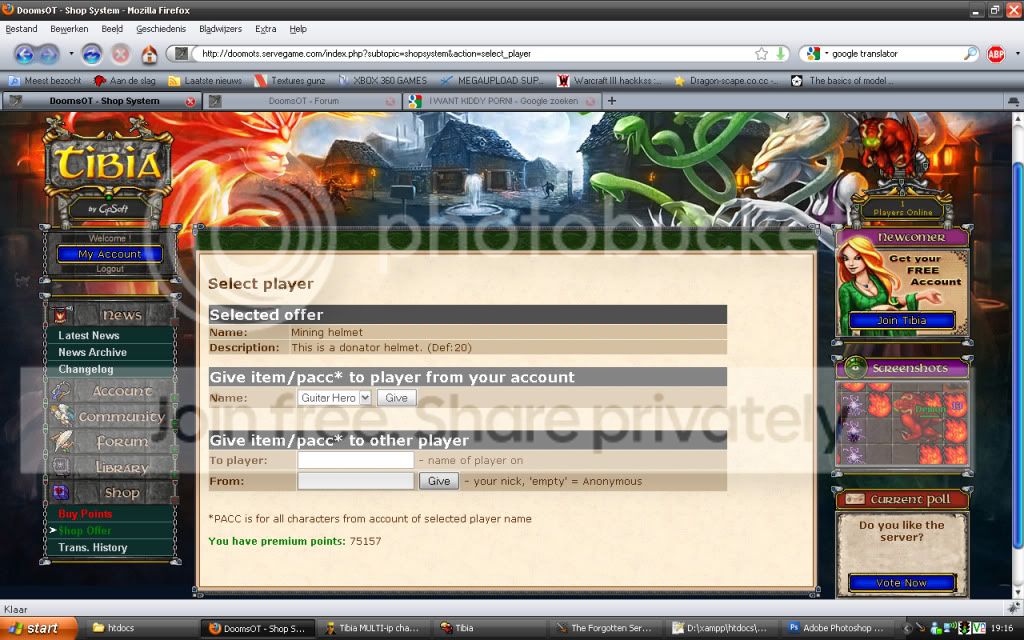
Task: Open Aan de slag bookmark
Action: pos(125,80)
